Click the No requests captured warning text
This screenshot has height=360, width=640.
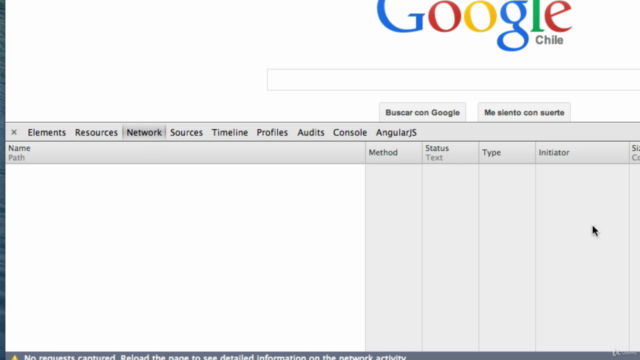click(x=215, y=357)
